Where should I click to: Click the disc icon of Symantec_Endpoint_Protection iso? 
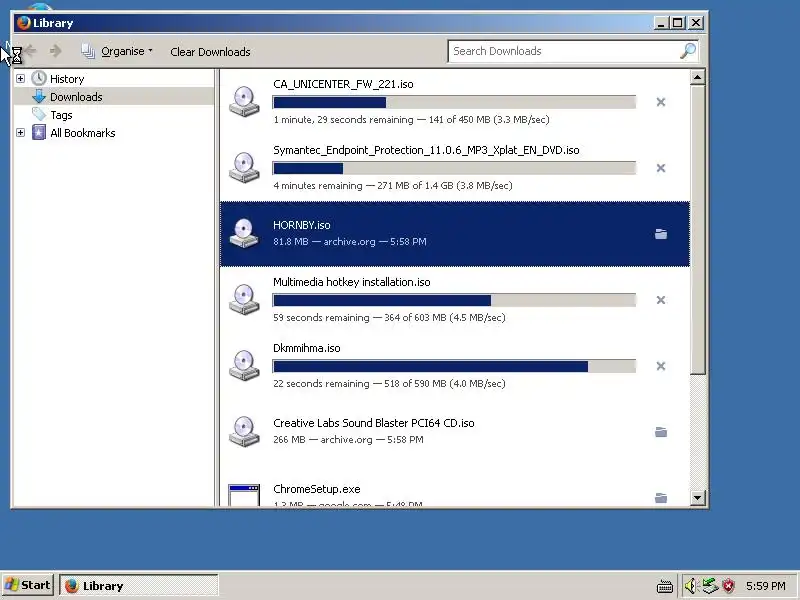coord(244,167)
